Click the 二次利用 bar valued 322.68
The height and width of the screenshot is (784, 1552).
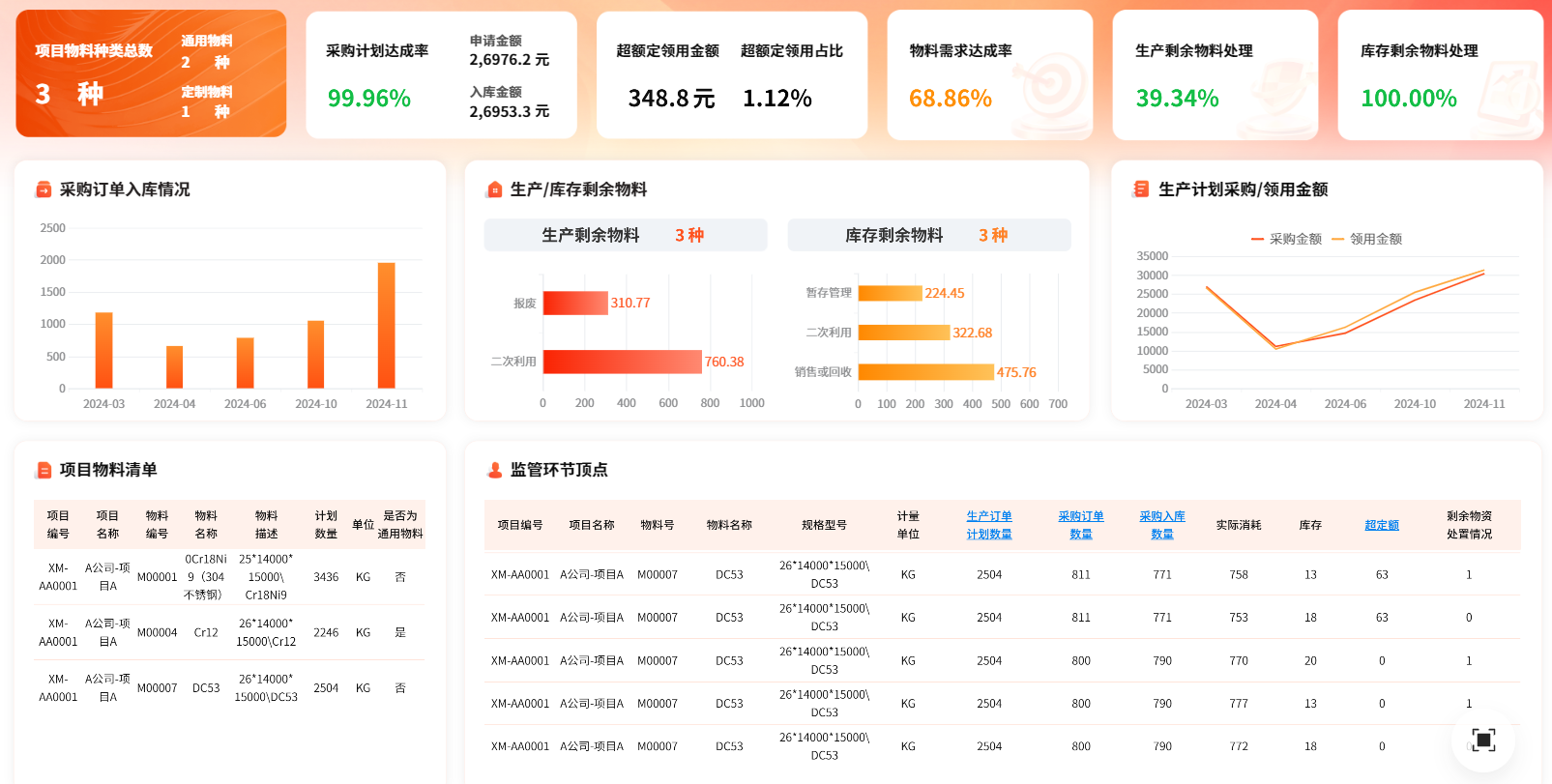[904, 333]
